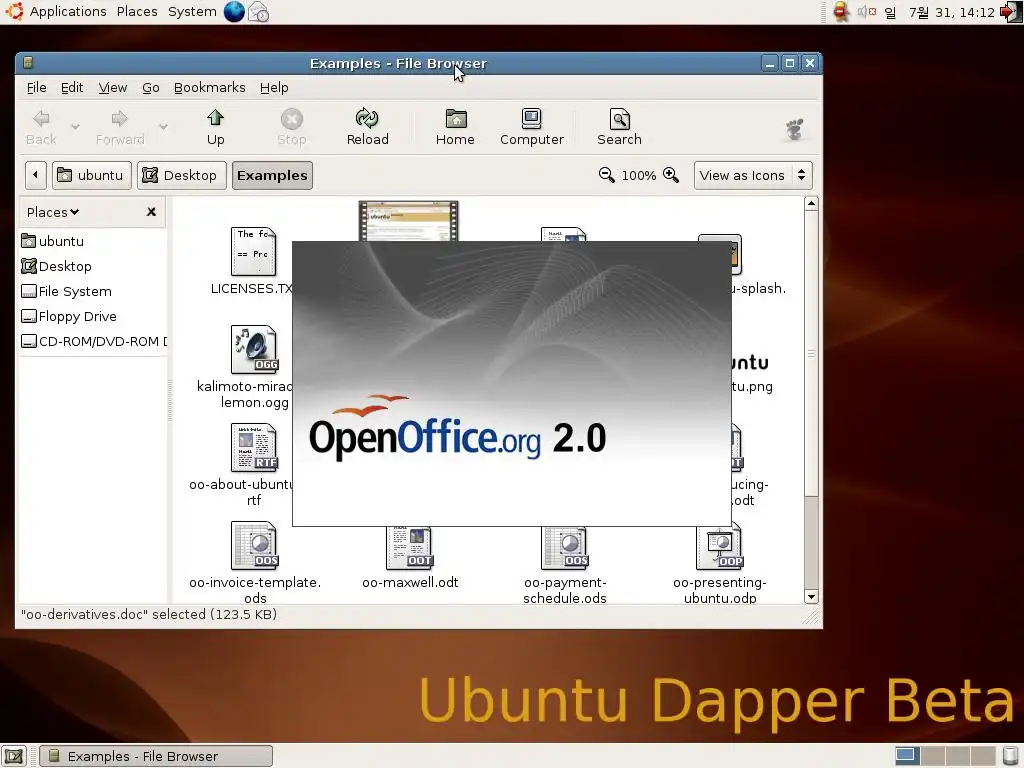Viewport: 1024px width, 768px height.
Task: Open the Help menu
Action: (274, 88)
